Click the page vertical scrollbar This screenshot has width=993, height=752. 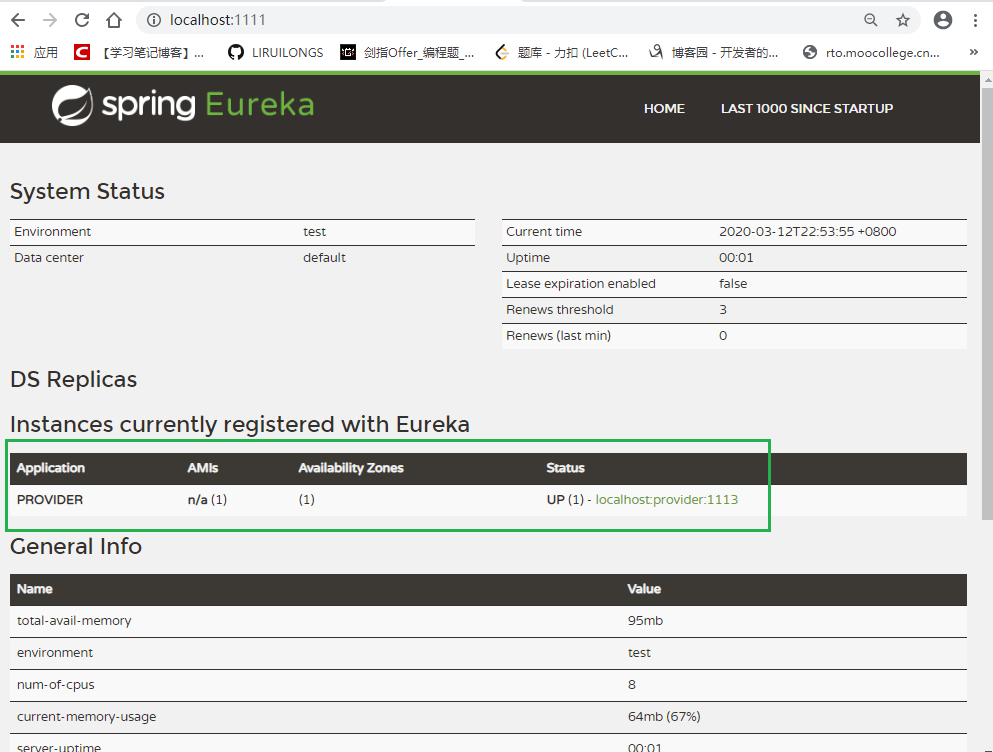tap(987, 303)
